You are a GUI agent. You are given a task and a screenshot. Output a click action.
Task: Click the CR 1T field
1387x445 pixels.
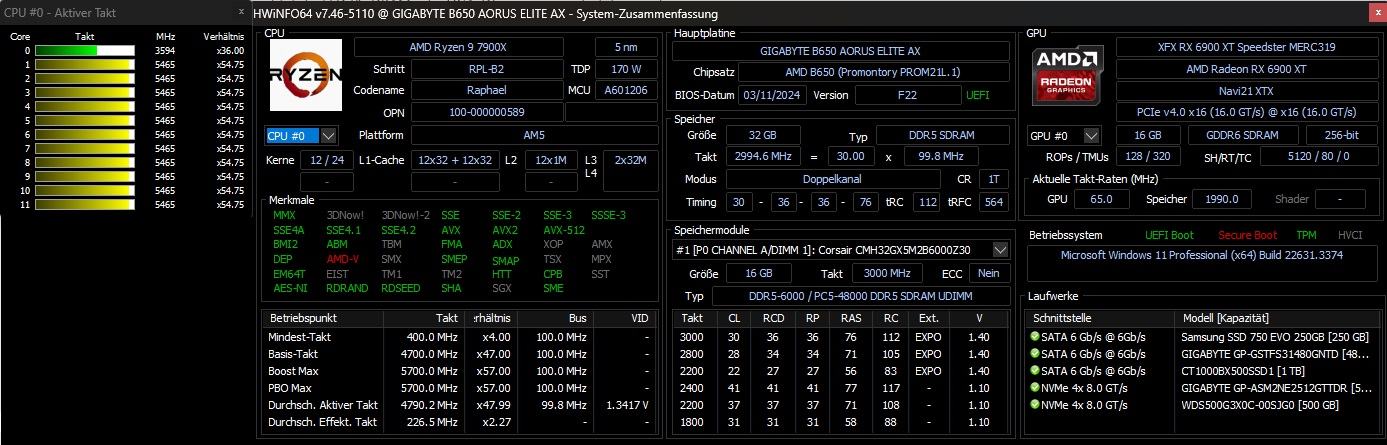pos(992,179)
